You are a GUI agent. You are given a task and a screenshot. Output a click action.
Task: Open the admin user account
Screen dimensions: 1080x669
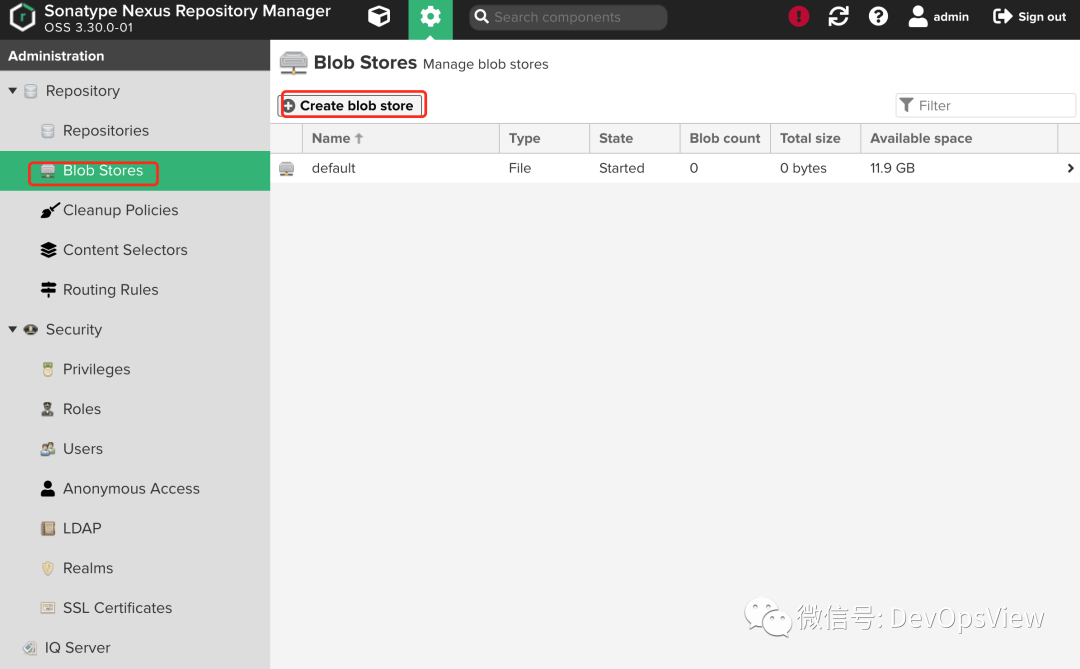pyautogui.click(x=938, y=17)
